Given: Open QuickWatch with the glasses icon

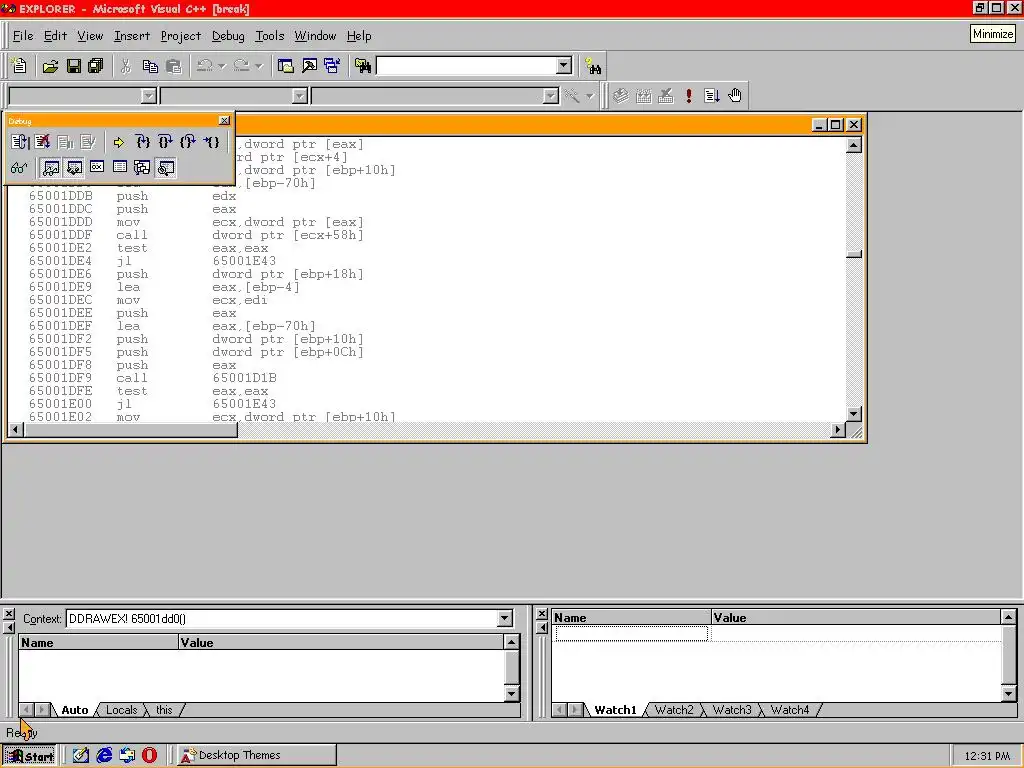Looking at the screenshot, I should click(x=19, y=168).
